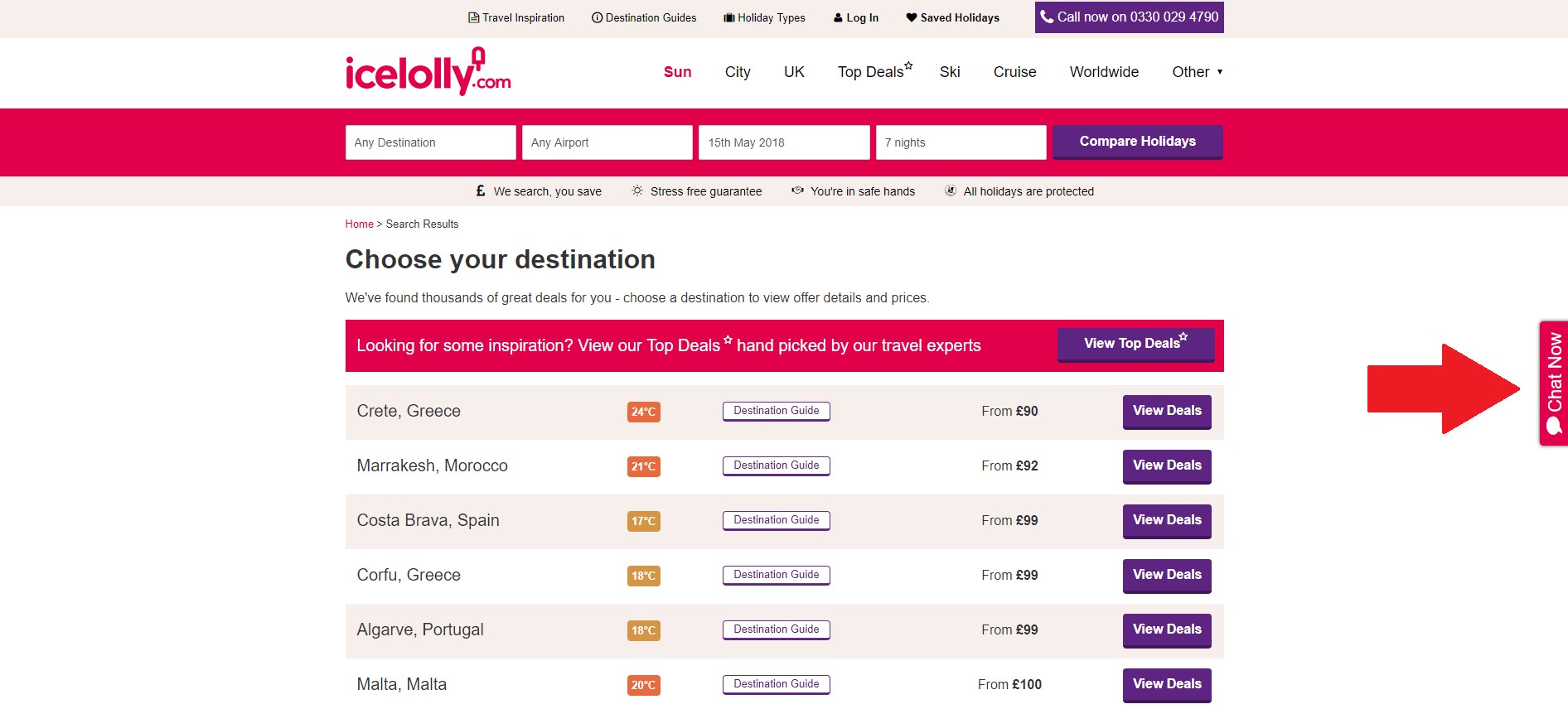This screenshot has width=1568, height=709.
Task: Open the Saved Holidays link
Action: [953, 17]
